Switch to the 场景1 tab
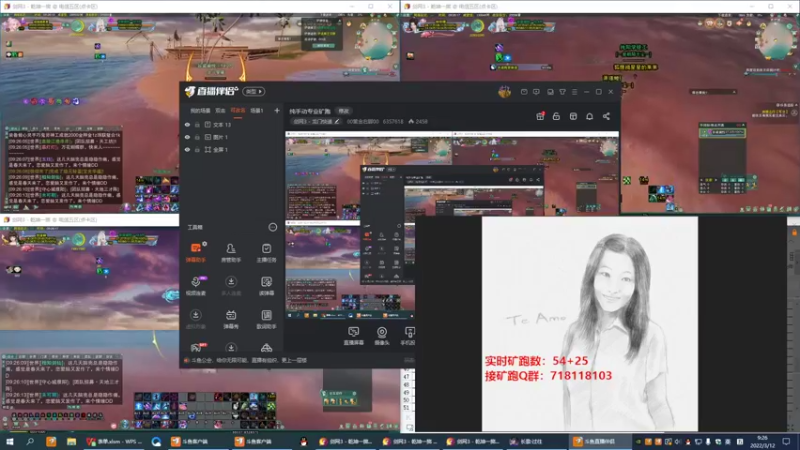Image resolution: width=800 pixels, height=450 pixels. pyautogui.click(x=257, y=111)
